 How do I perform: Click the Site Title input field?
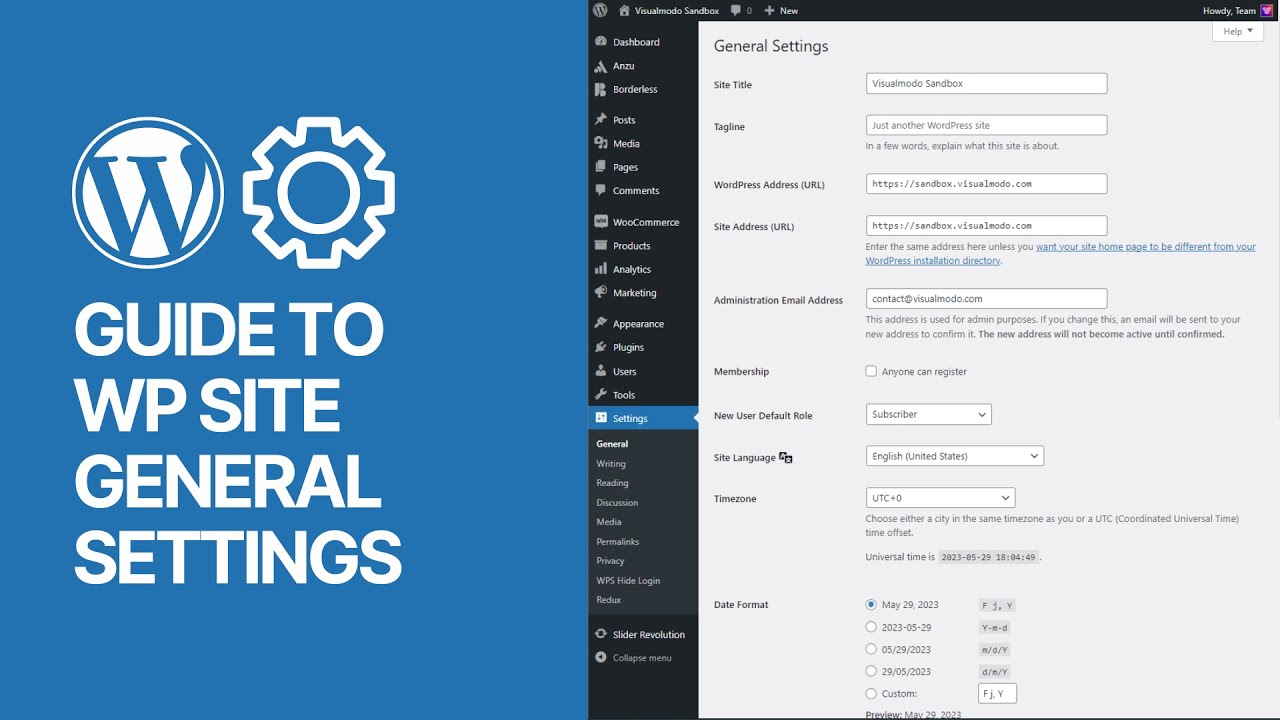986,83
